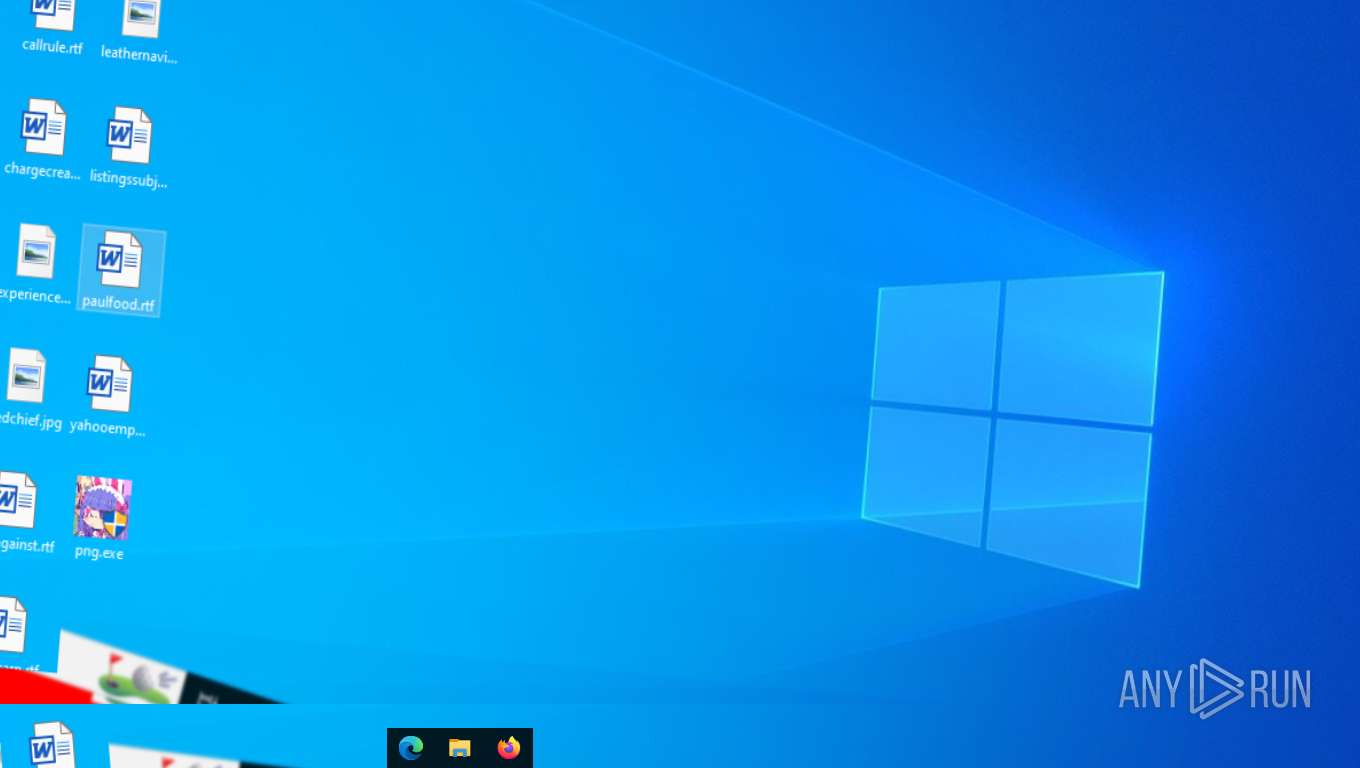Click the callrule.rtf file name label
The height and width of the screenshot is (768, 1360).
[52, 47]
